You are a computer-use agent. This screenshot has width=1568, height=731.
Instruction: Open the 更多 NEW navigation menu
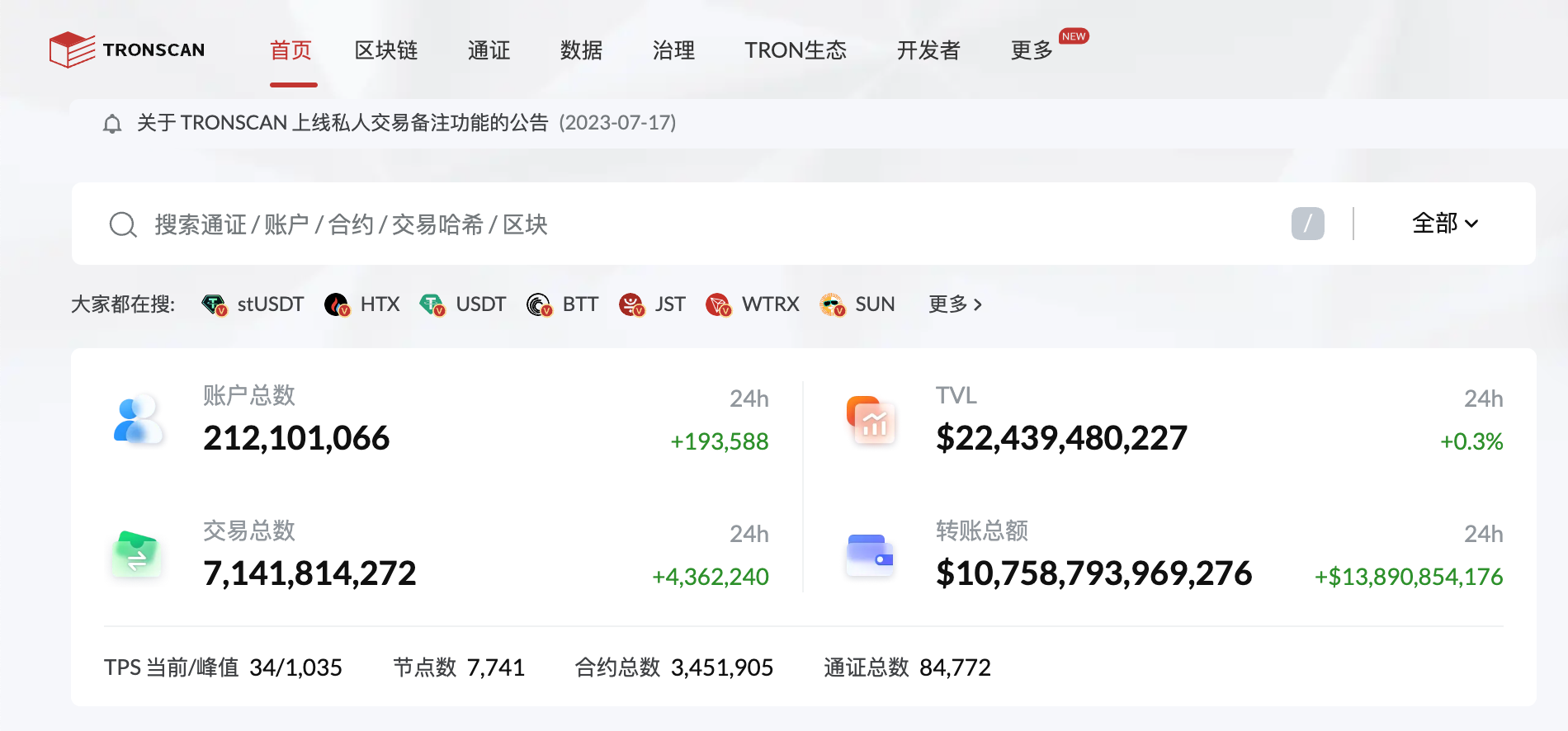(x=1032, y=50)
